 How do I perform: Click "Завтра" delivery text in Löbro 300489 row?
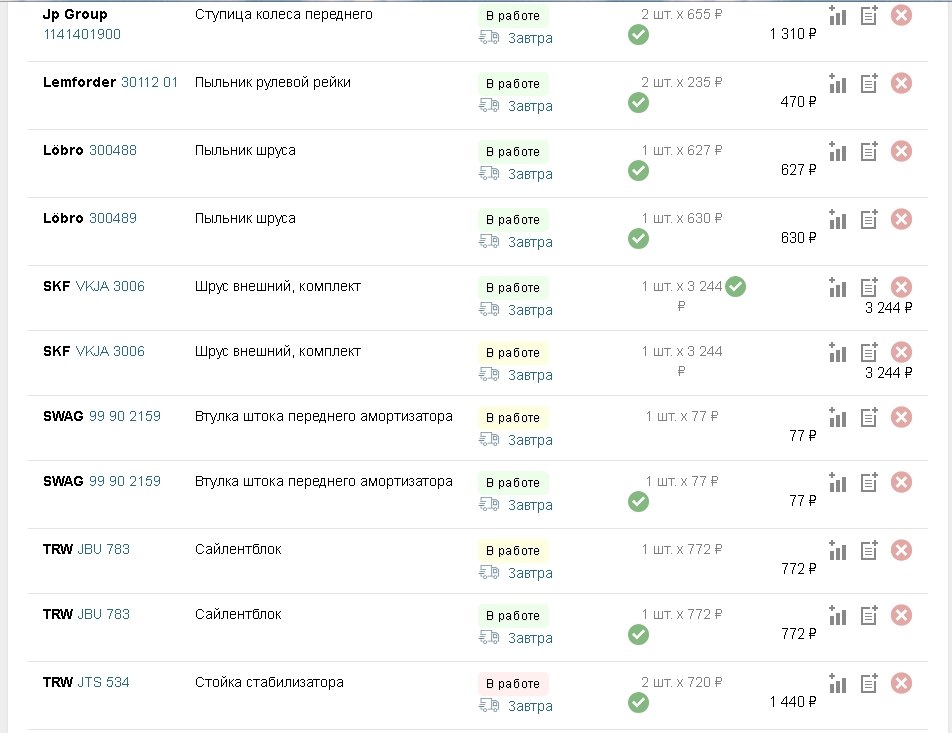[x=530, y=242]
